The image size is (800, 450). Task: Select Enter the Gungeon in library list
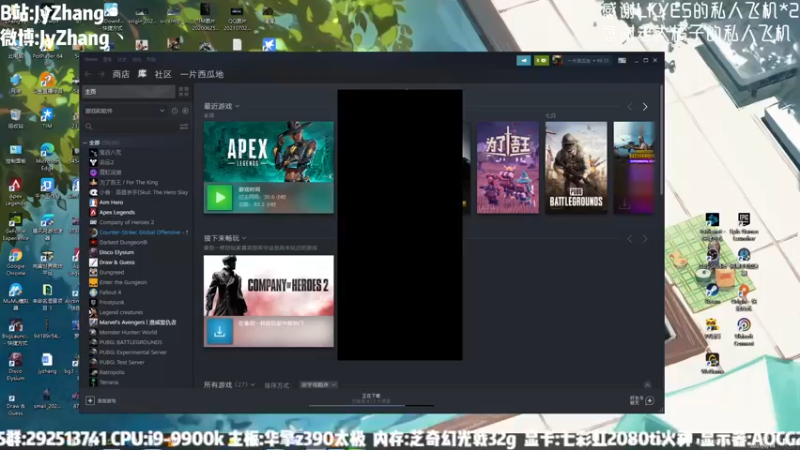click(123, 282)
